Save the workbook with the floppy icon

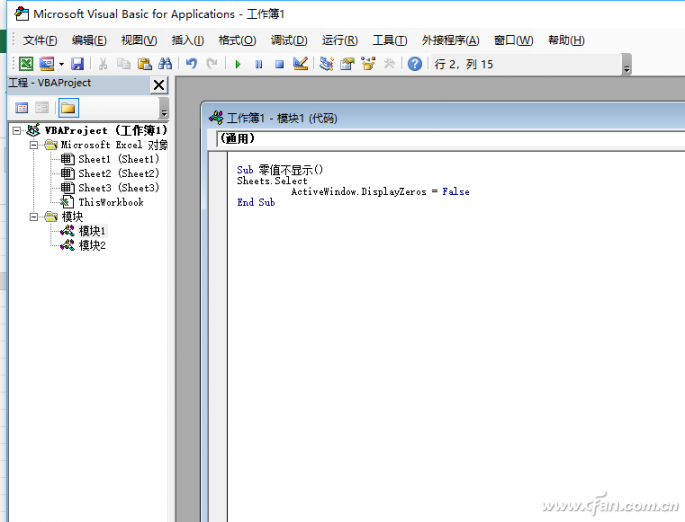click(x=77, y=64)
